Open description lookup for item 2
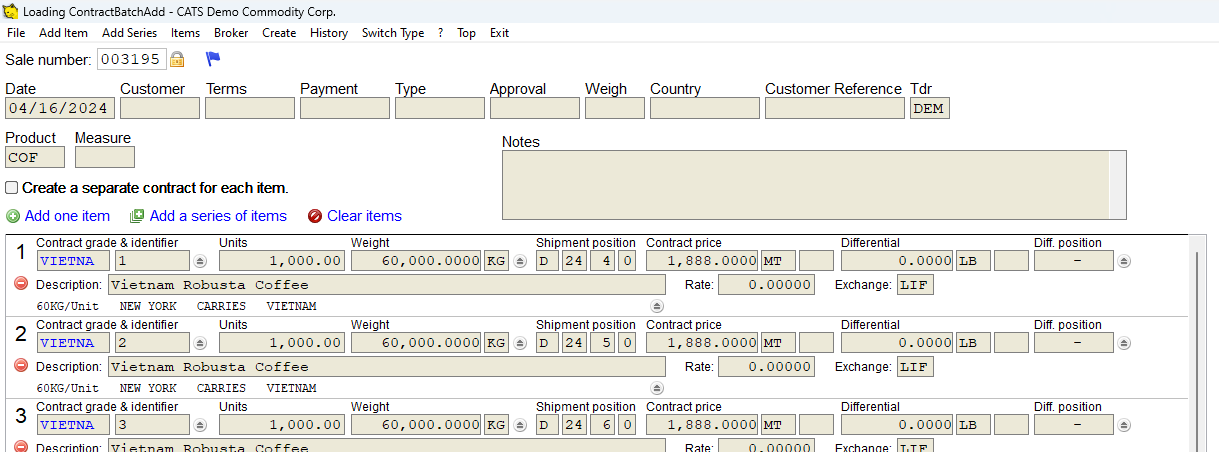1219x452 pixels. click(658, 388)
